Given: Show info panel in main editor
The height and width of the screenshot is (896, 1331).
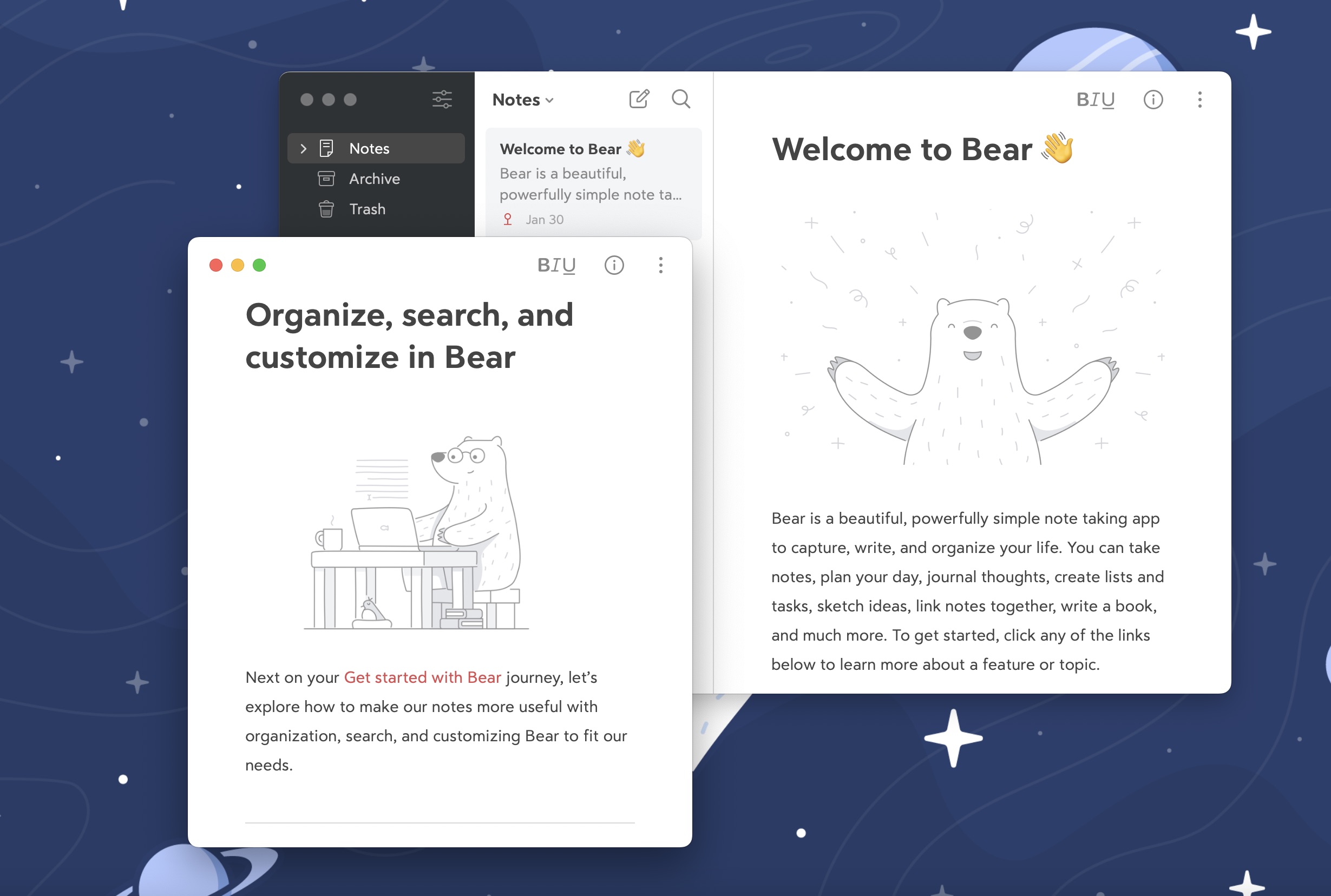Looking at the screenshot, I should (x=1153, y=100).
